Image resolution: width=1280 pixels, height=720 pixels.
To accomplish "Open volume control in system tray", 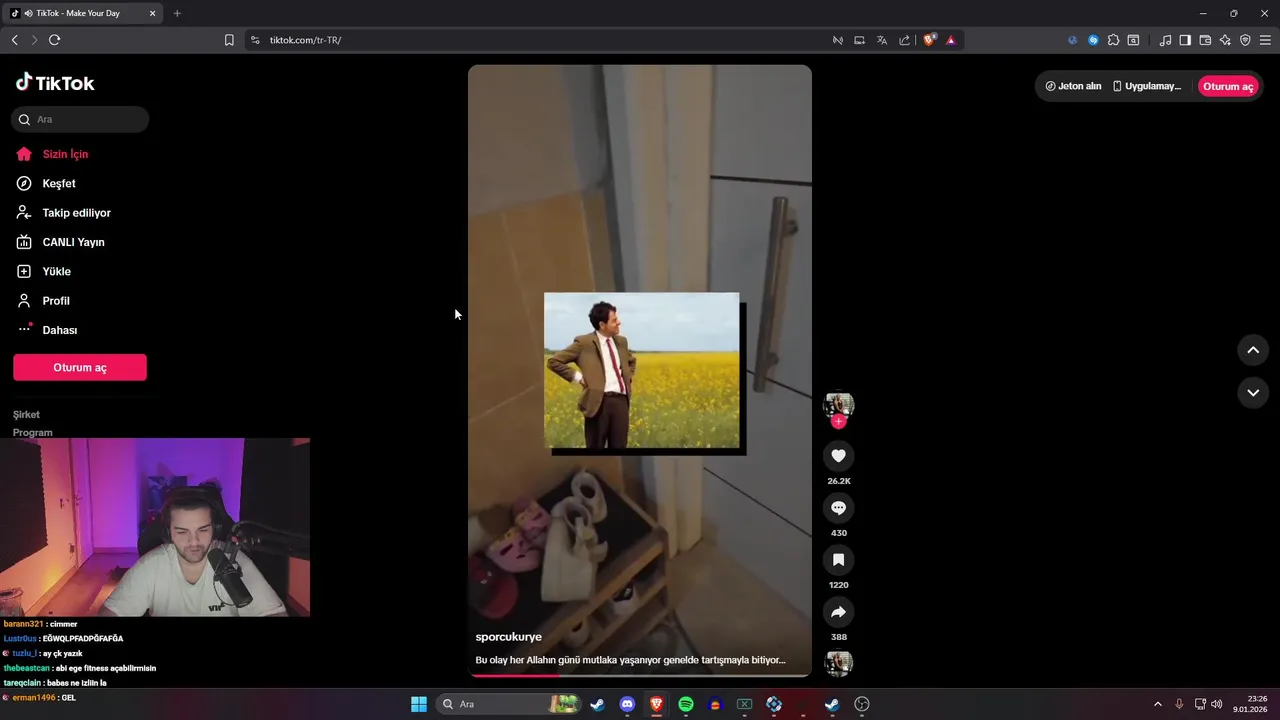I will point(1216,704).
